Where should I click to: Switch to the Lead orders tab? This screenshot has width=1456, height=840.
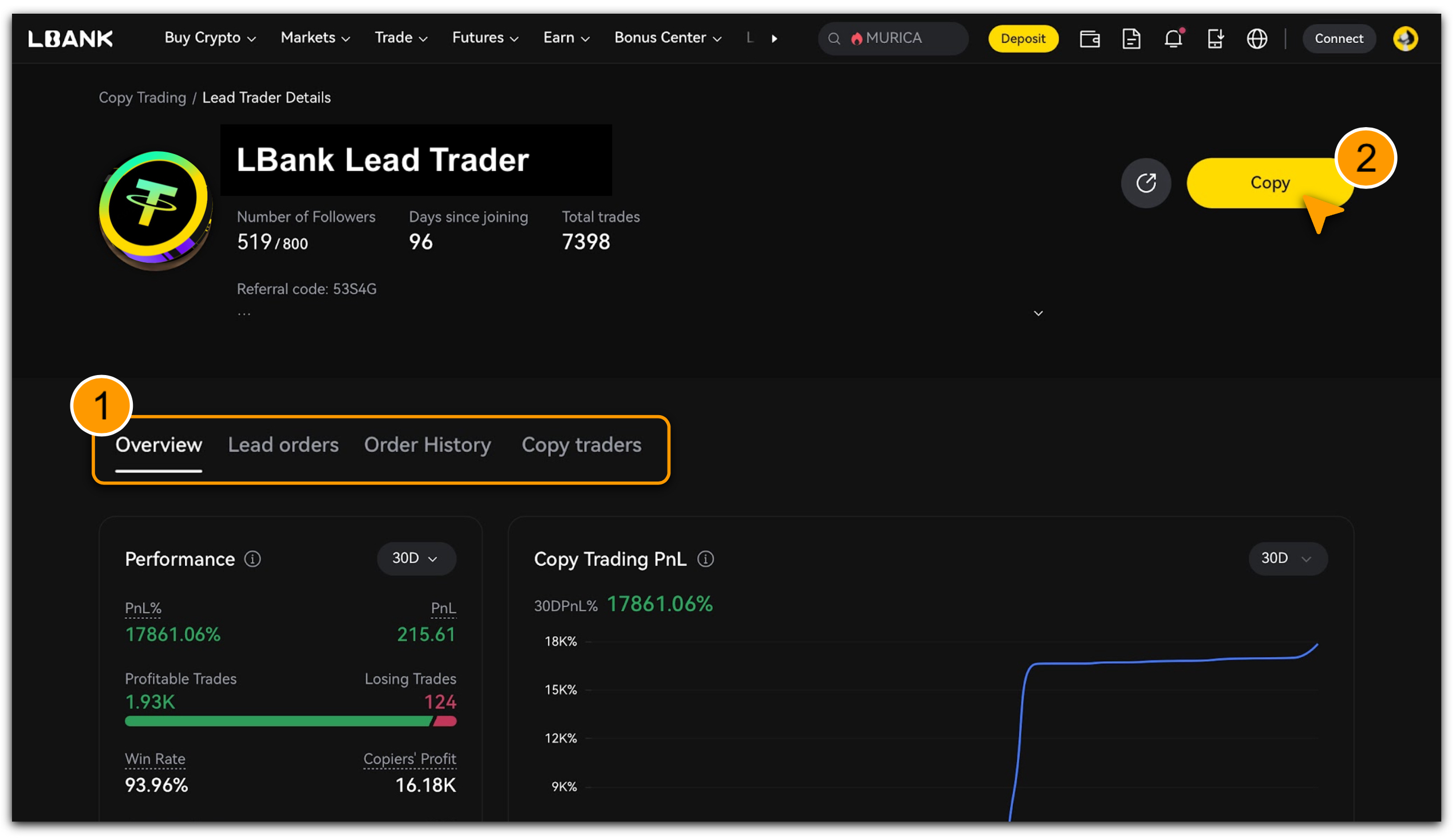(x=283, y=445)
